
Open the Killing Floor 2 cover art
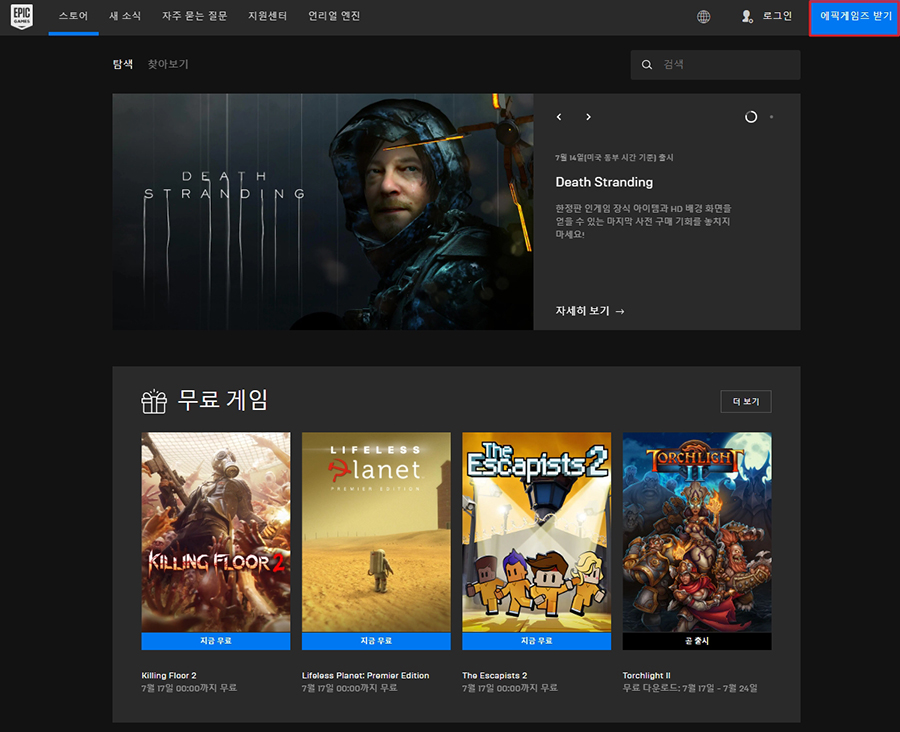click(x=216, y=532)
